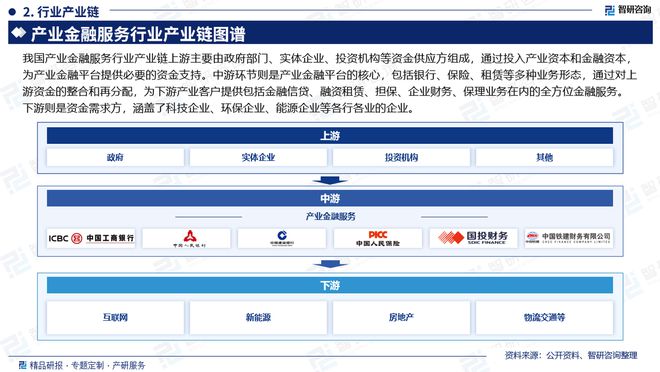Click the source note 资料来源：公开资料、智研咨询整理
660x372 pixels.
point(571,355)
